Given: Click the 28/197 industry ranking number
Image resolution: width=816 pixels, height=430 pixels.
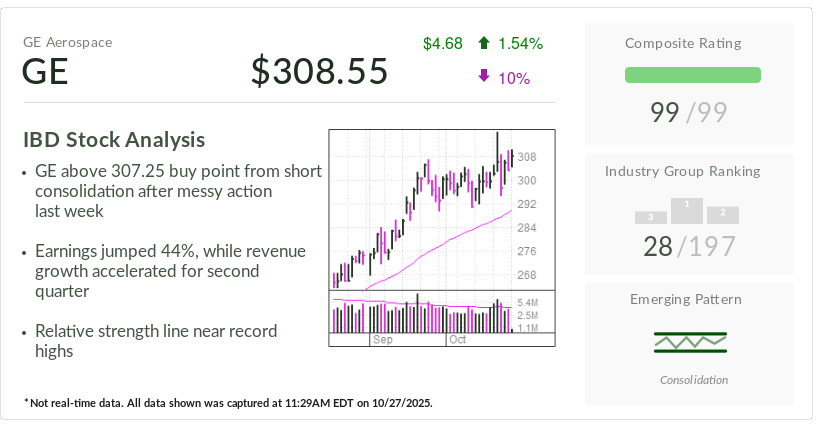Looking at the screenshot, I should tap(689, 246).
